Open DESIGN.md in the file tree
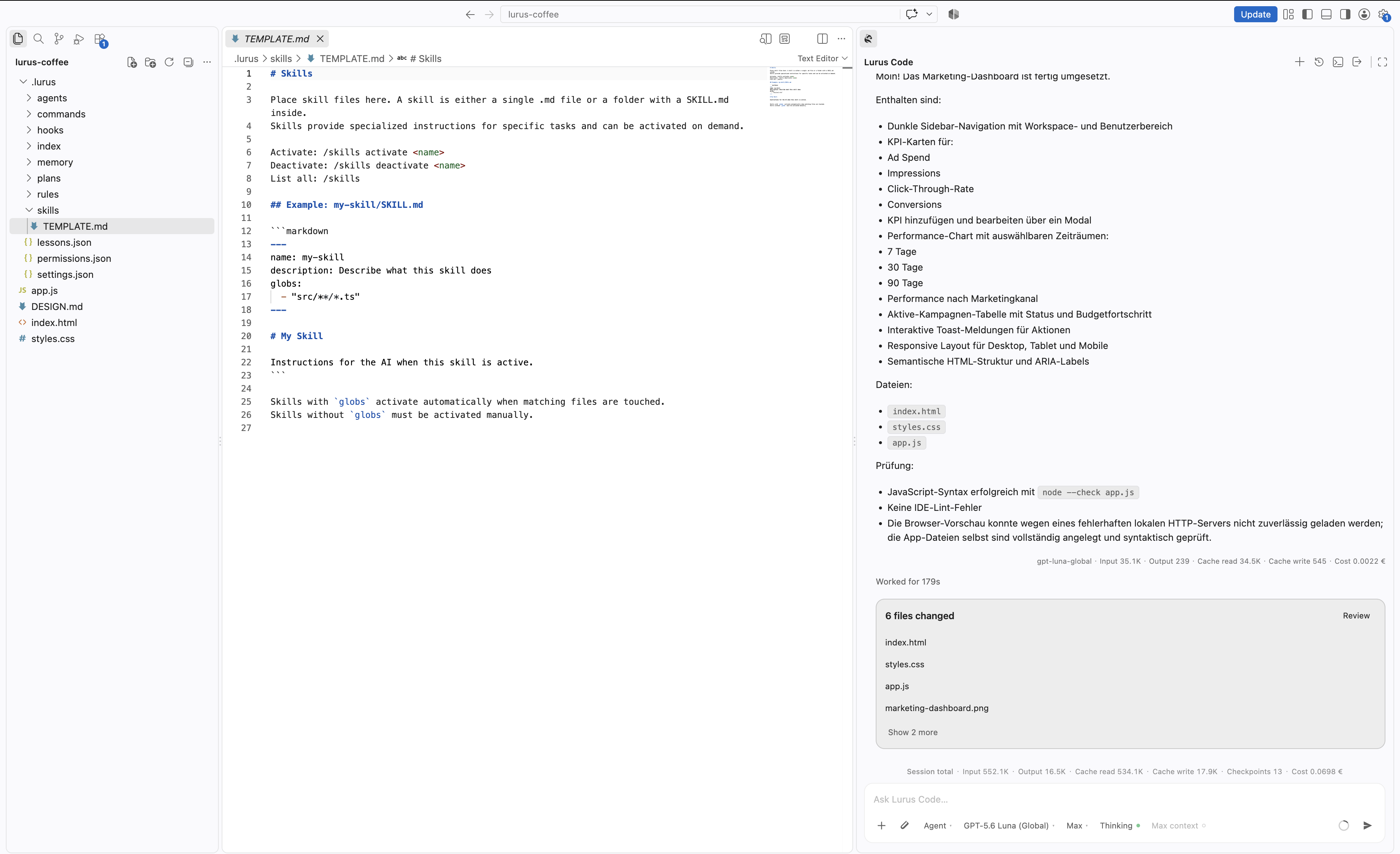Screen dimensions: 1400x854 (x=57, y=306)
